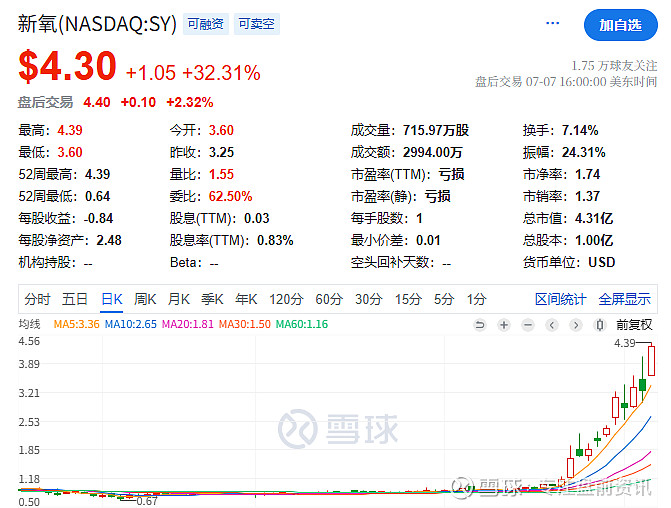Pan chart left with left-arrow icon
The height and width of the screenshot is (508, 671).
[552, 325]
